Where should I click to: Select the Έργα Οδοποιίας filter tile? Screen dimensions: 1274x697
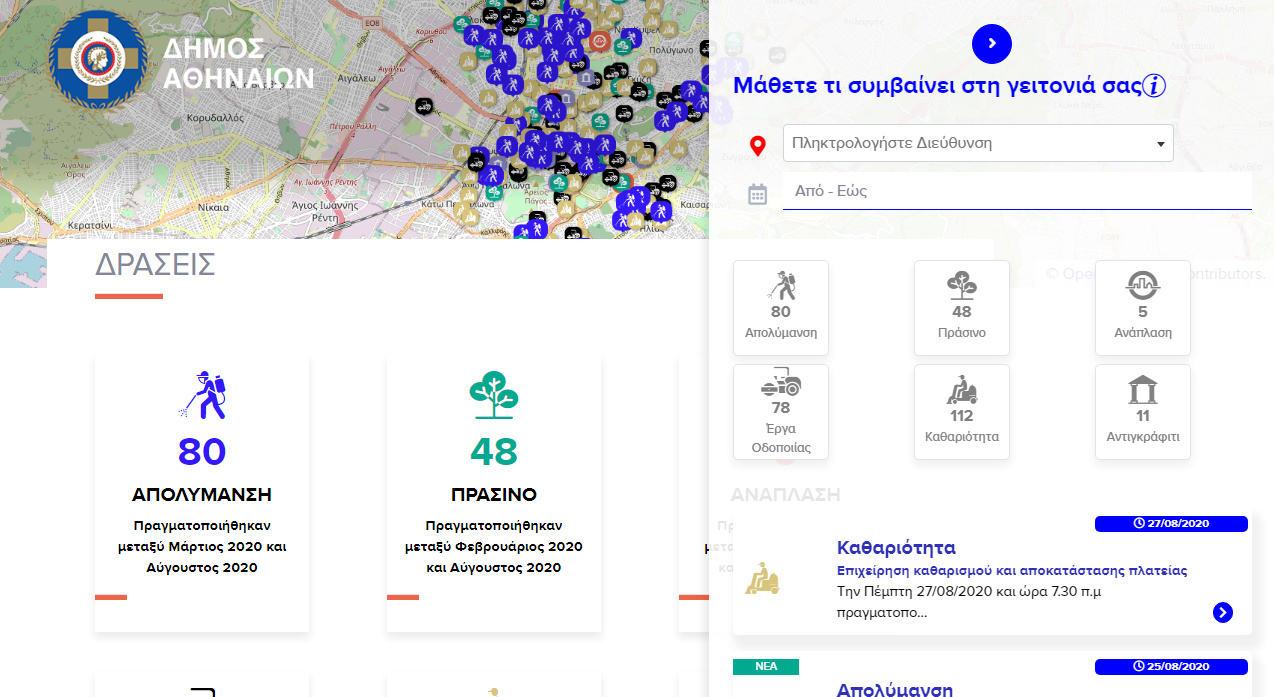click(x=781, y=412)
